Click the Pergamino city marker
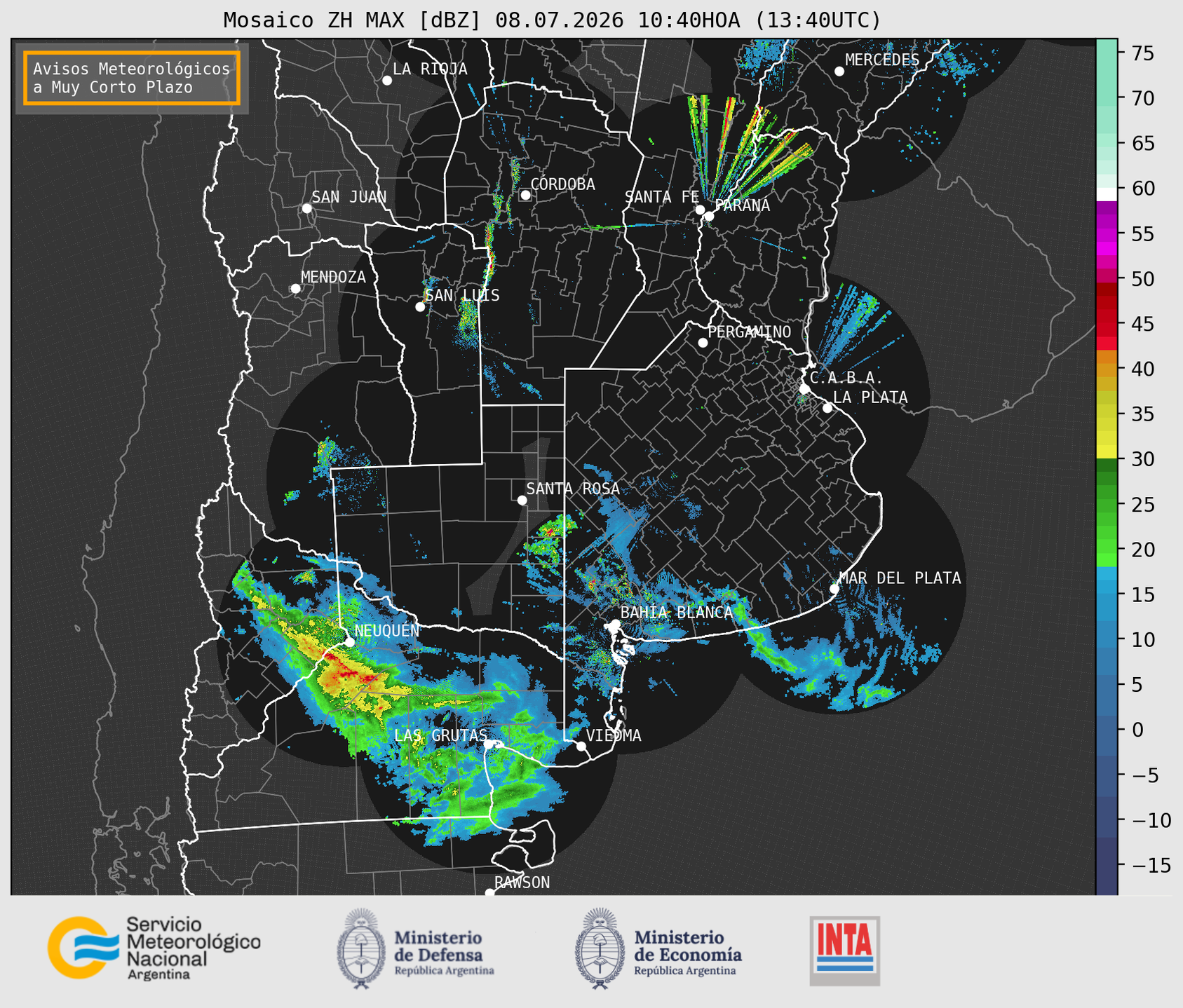Screen dimensions: 1183x1008 pyautogui.click(x=703, y=343)
